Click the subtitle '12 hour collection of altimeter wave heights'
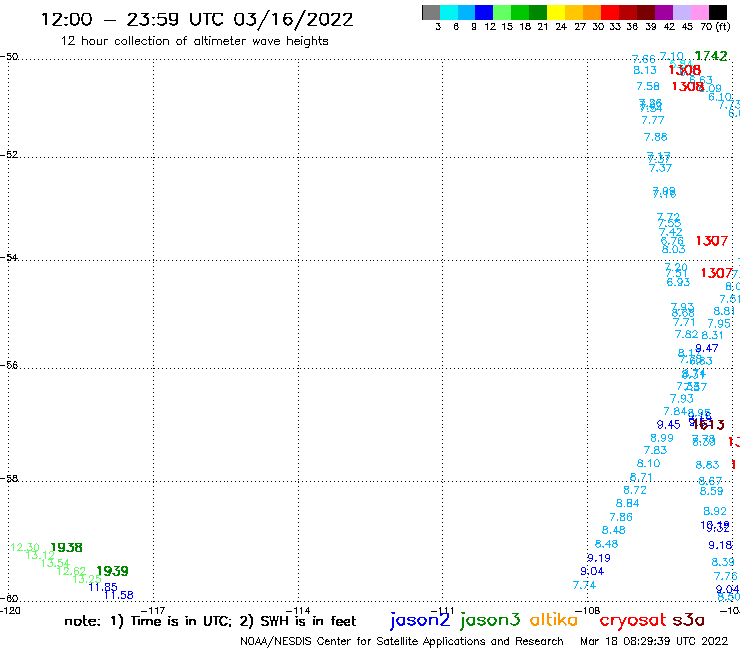This screenshot has width=740, height=650. (x=194, y=41)
